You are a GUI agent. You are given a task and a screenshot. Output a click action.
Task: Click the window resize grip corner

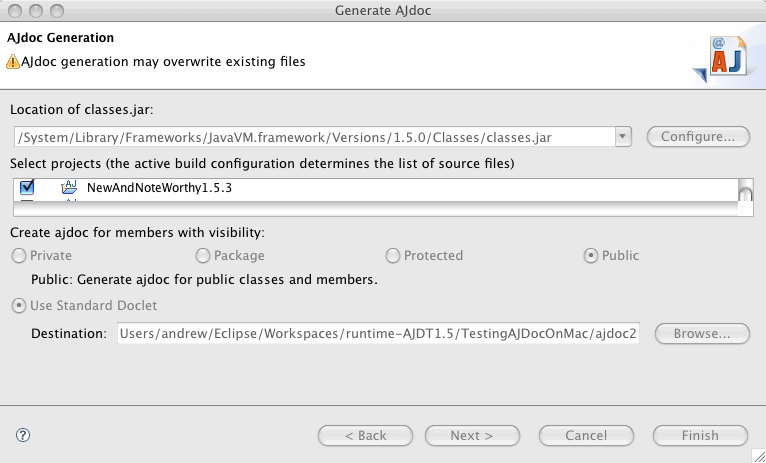click(x=758, y=455)
